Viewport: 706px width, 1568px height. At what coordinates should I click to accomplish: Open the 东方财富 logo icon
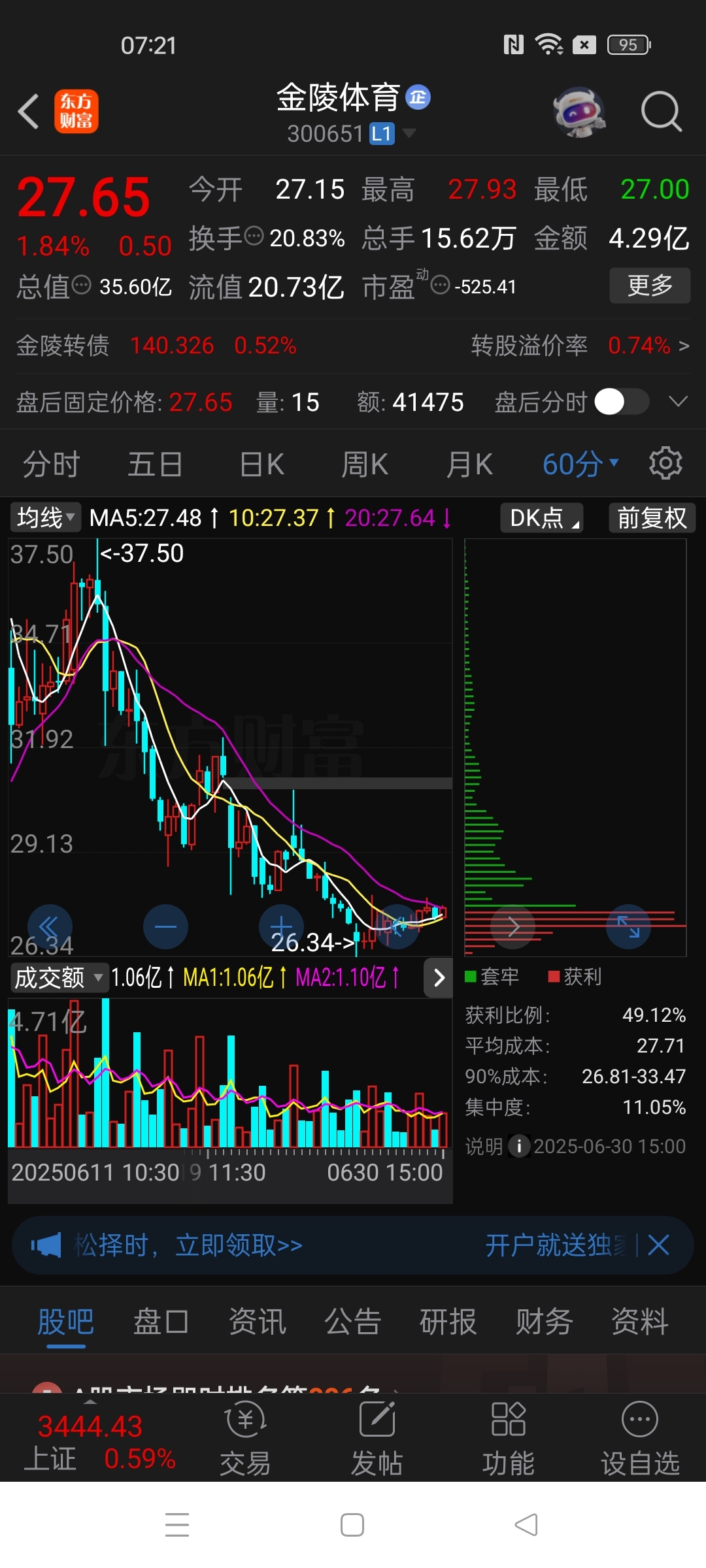pyautogui.click(x=76, y=111)
